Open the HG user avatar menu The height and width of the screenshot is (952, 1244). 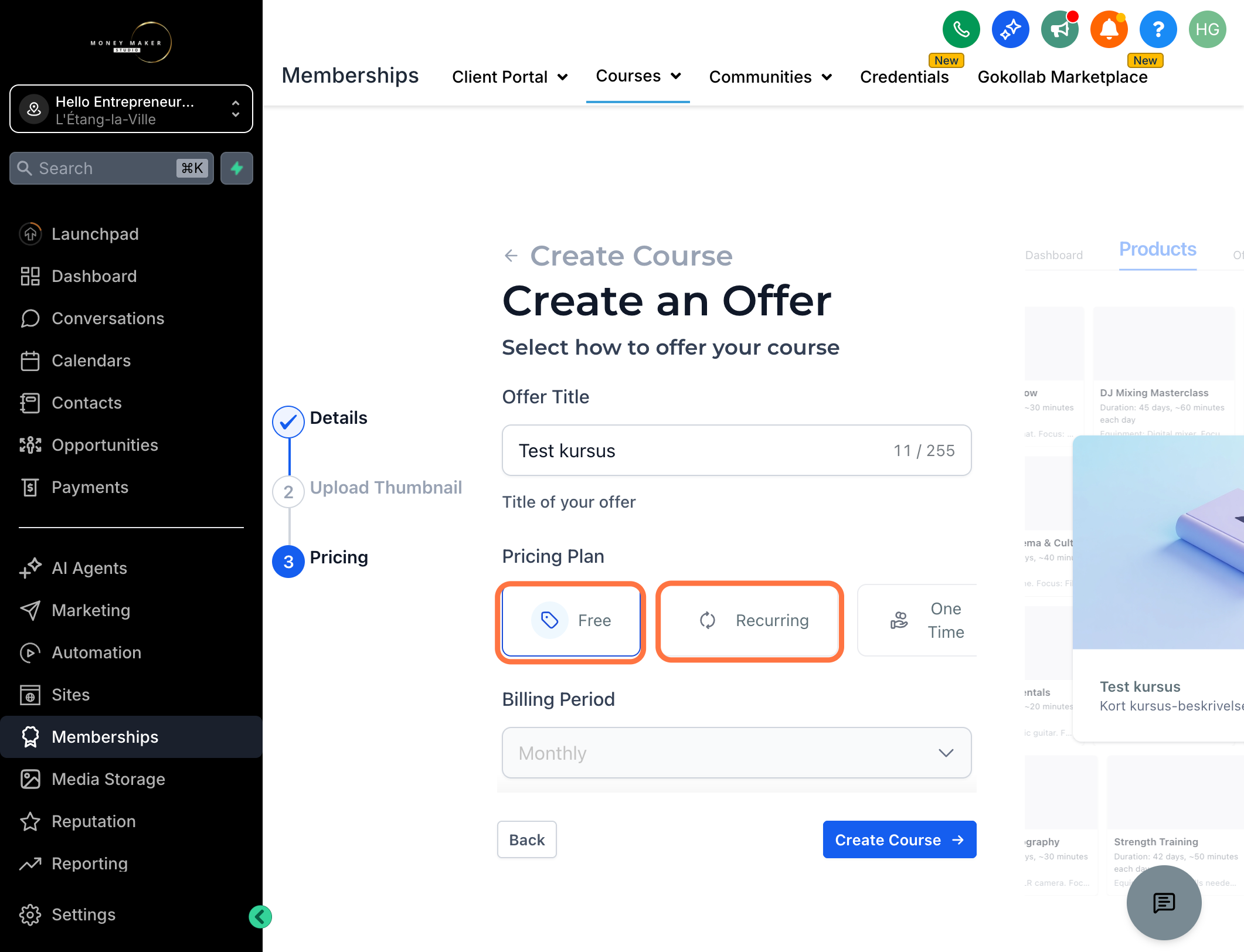(1207, 29)
